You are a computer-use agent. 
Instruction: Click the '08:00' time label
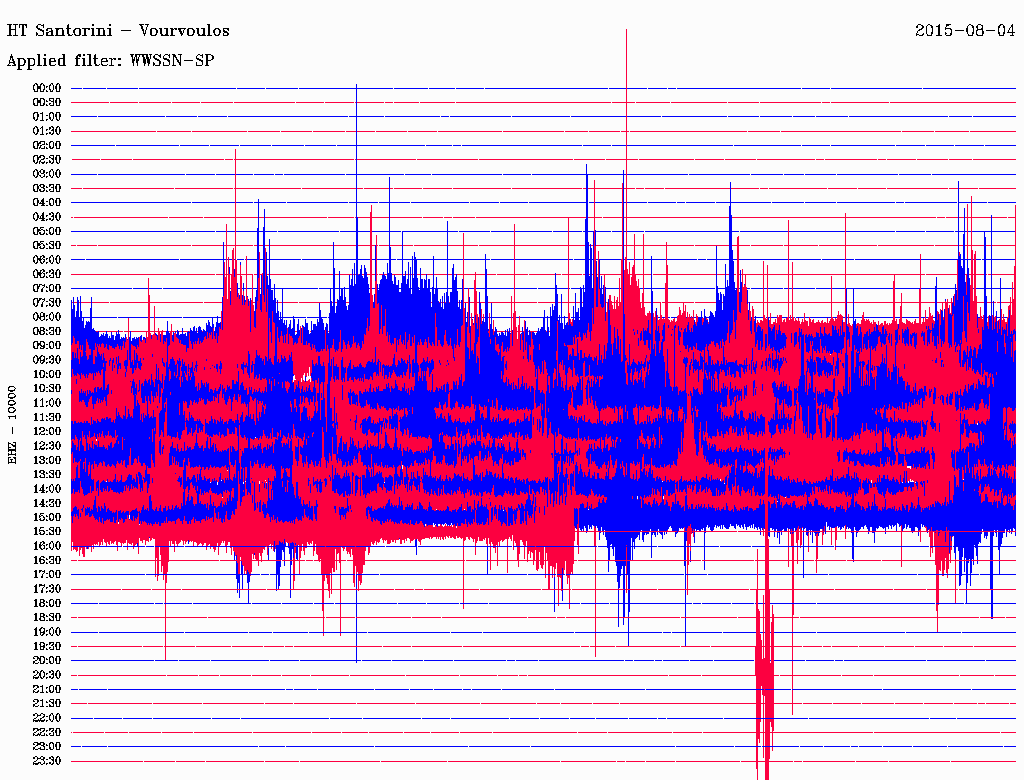coord(47,317)
